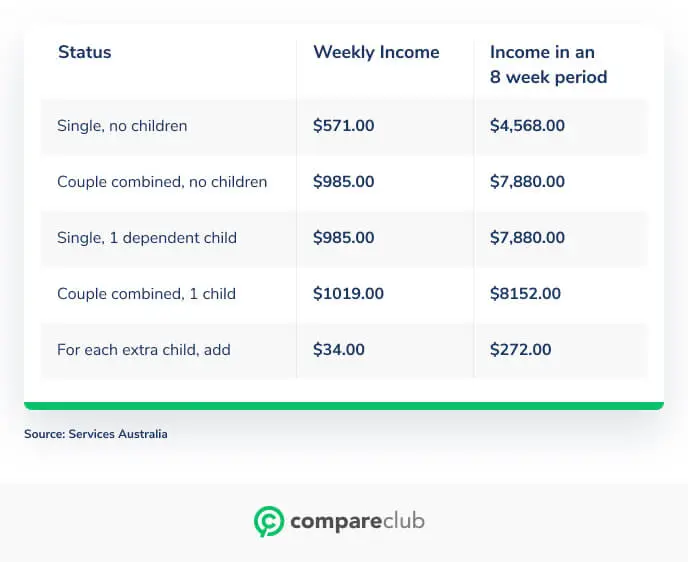Image resolution: width=688 pixels, height=562 pixels.
Task: Click the $985.00 value for single with child
Action: (x=344, y=238)
